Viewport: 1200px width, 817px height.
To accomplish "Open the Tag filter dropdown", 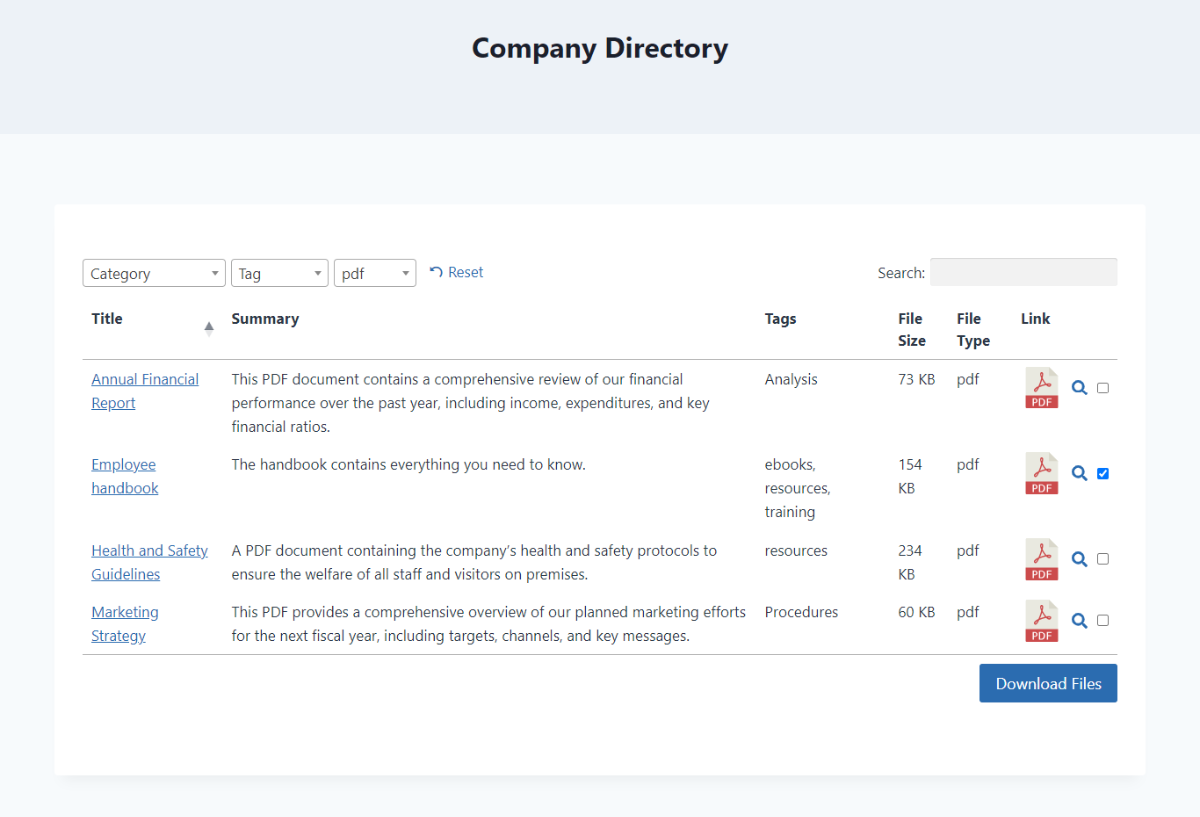I will (x=280, y=273).
